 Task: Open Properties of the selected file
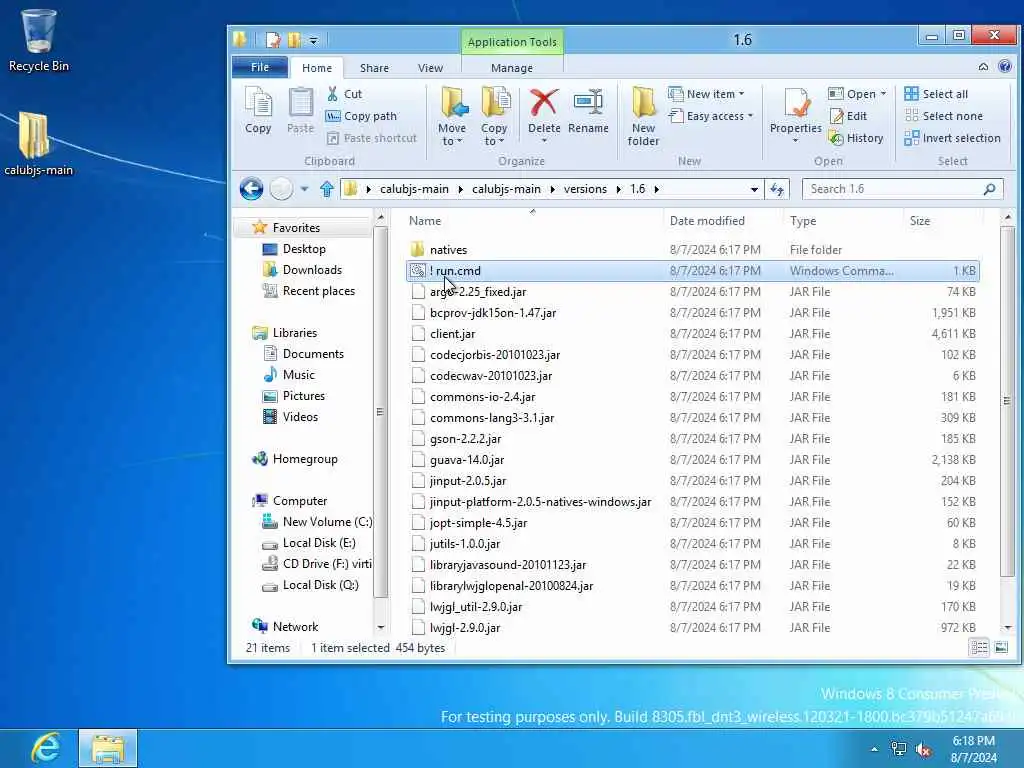pos(795,110)
